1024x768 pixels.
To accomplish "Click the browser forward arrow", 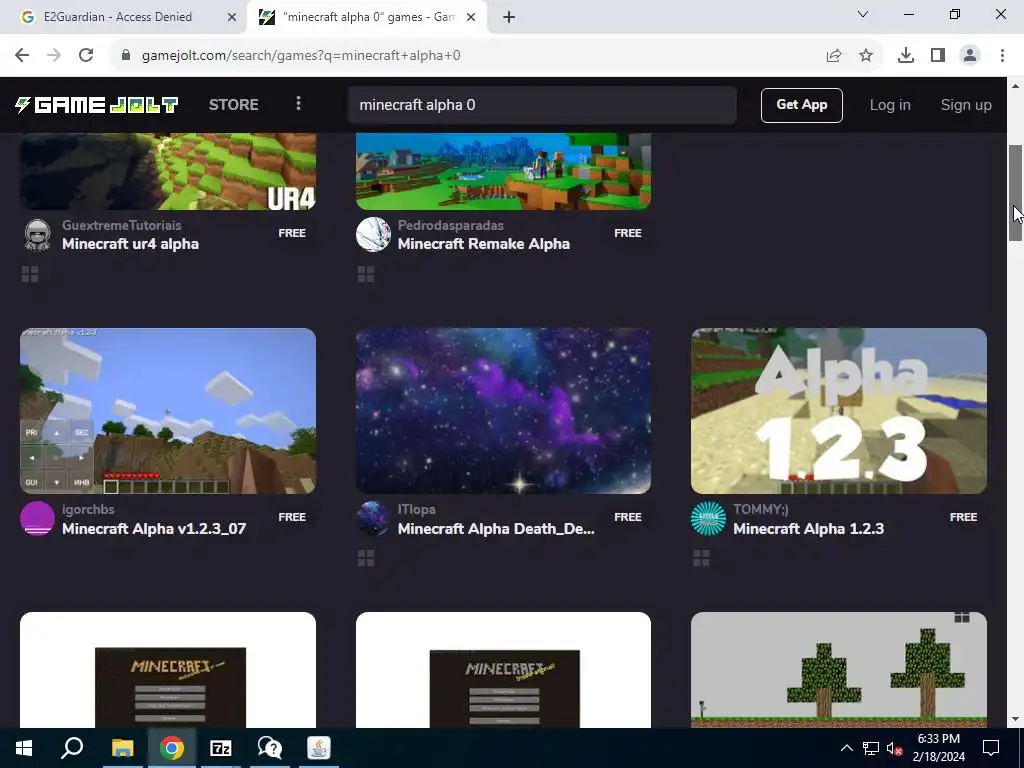I will point(54,56).
